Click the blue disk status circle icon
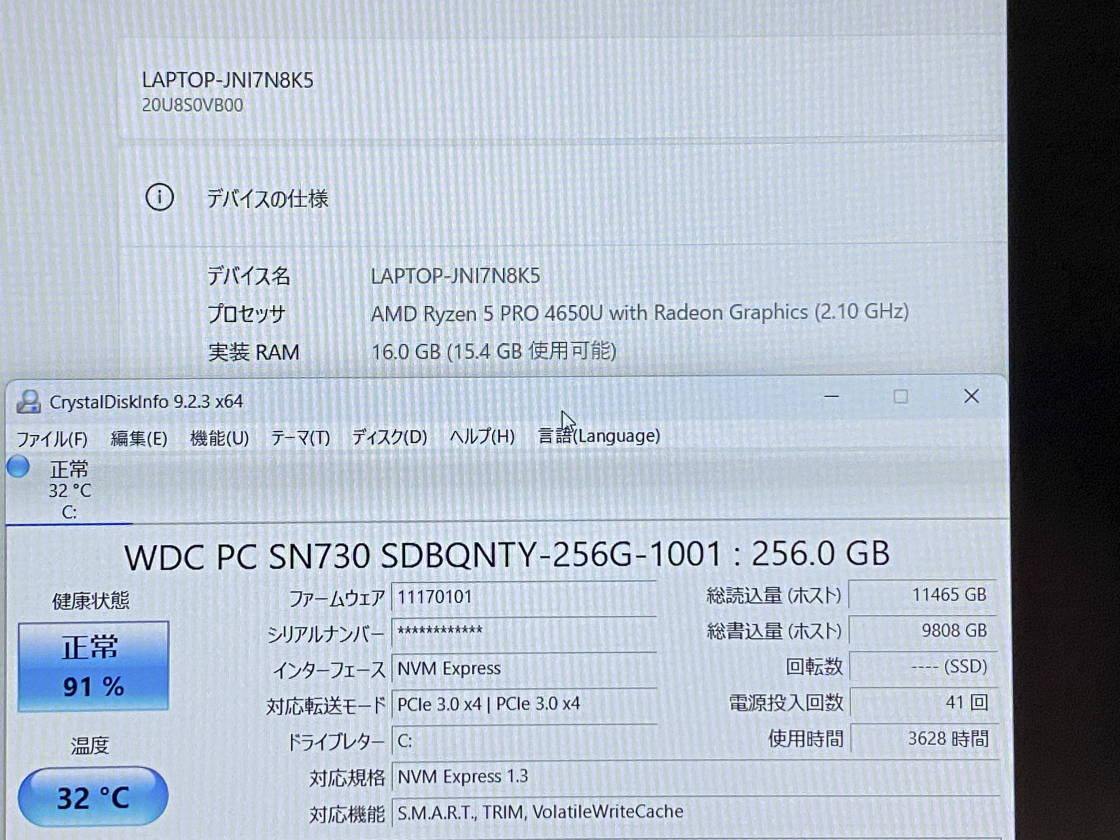Screen dimensions: 1120x840 point(18,467)
